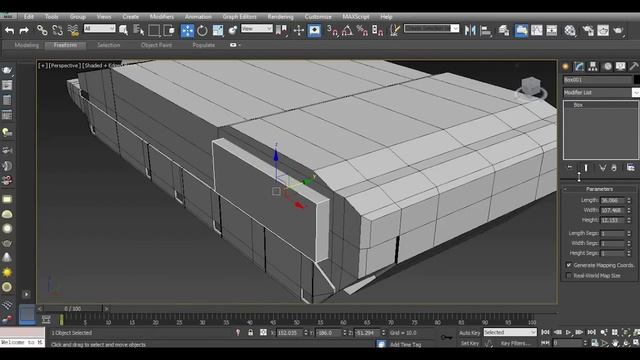This screenshot has width=640, height=360.
Task: Toggle the Spinner Snap icon
Action: [x=378, y=30]
